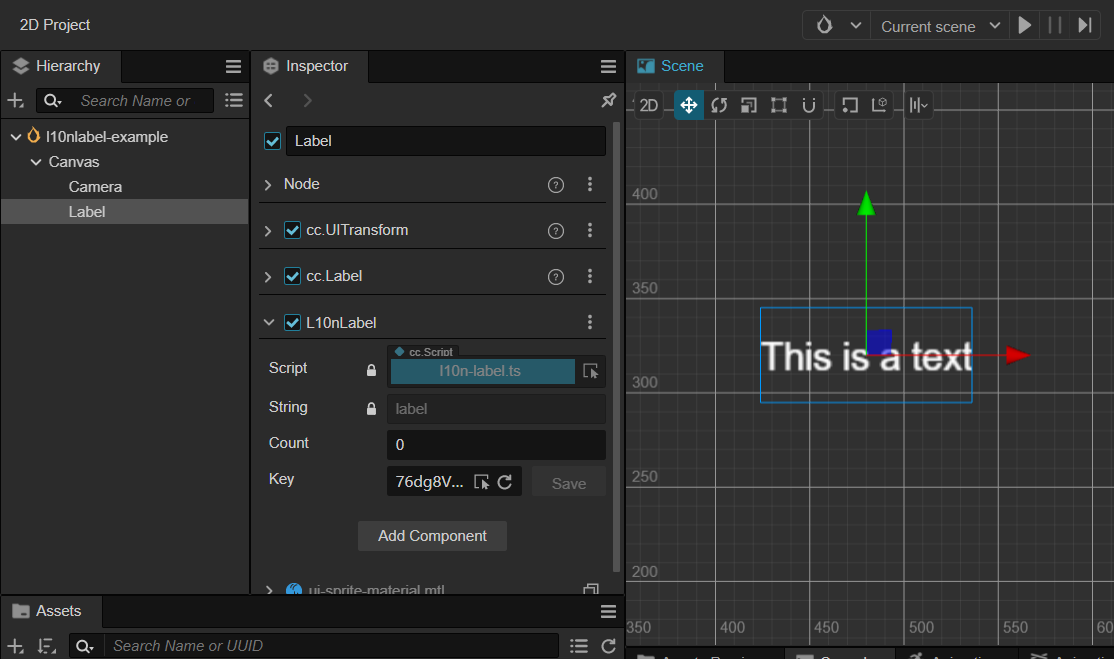The height and width of the screenshot is (659, 1114).
Task: Toggle local/global coordinate mode
Action: (880, 106)
